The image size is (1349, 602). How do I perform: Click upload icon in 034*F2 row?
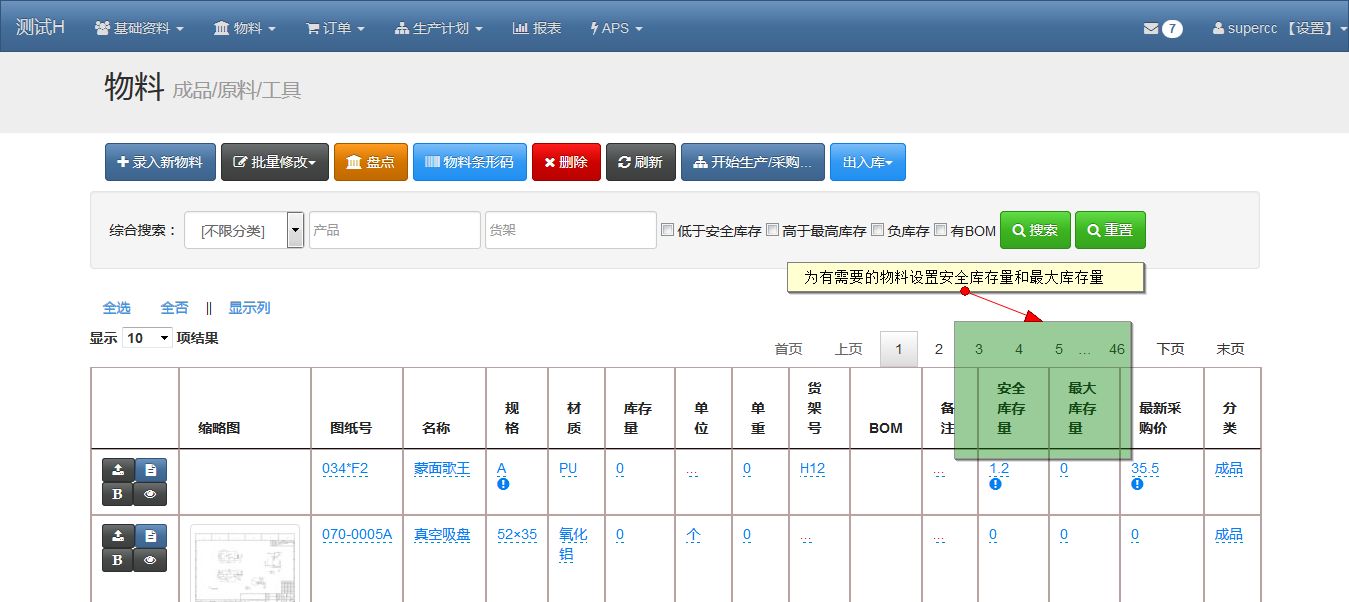point(118,470)
